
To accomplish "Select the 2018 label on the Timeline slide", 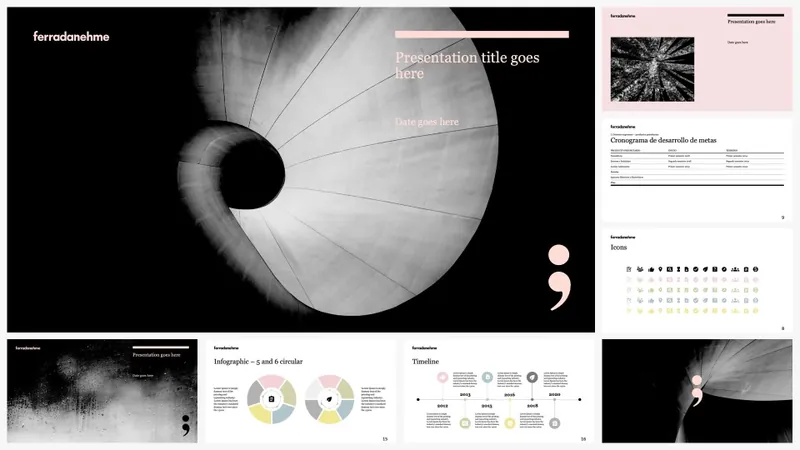I will 533,406.
